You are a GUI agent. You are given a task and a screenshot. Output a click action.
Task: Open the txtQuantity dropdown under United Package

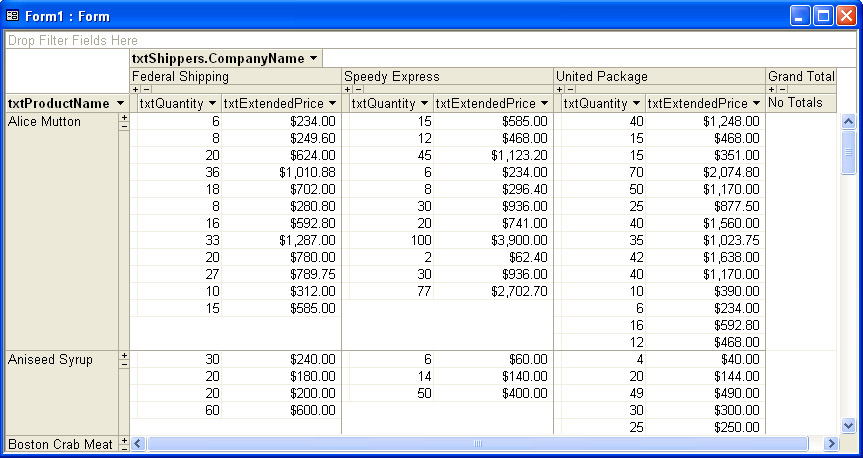(636, 104)
